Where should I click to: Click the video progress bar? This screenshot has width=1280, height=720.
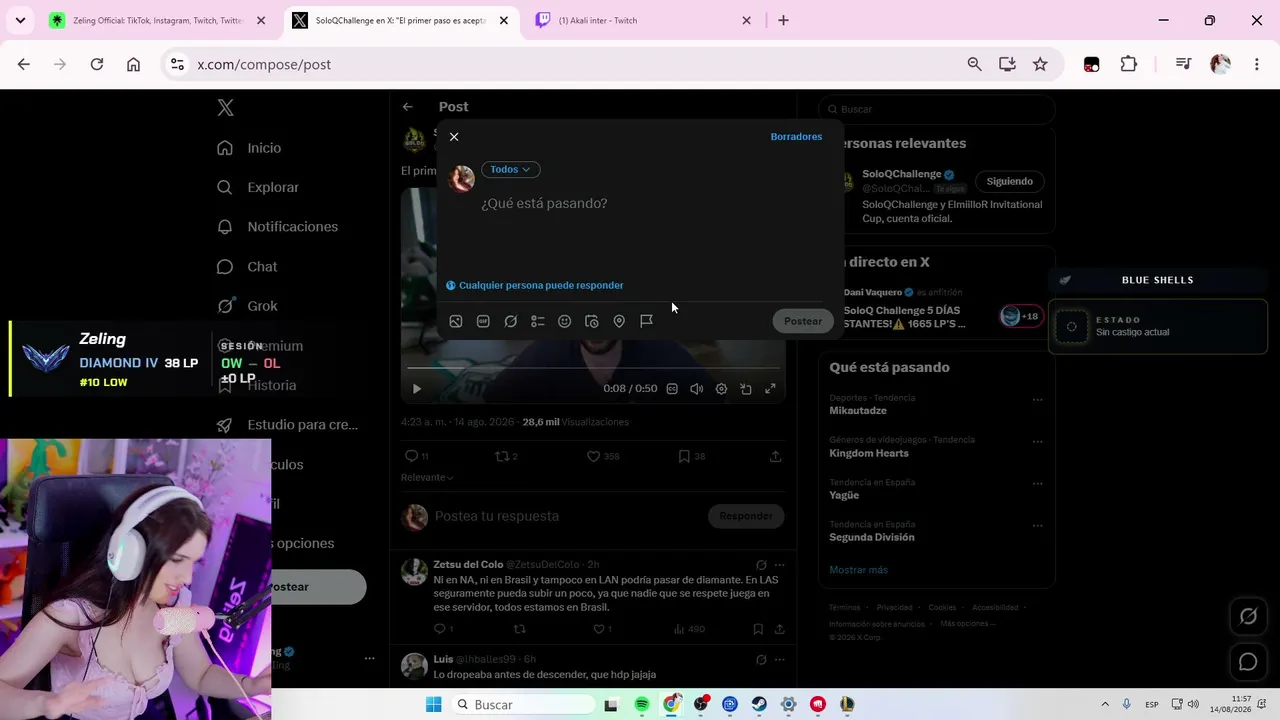coord(592,369)
